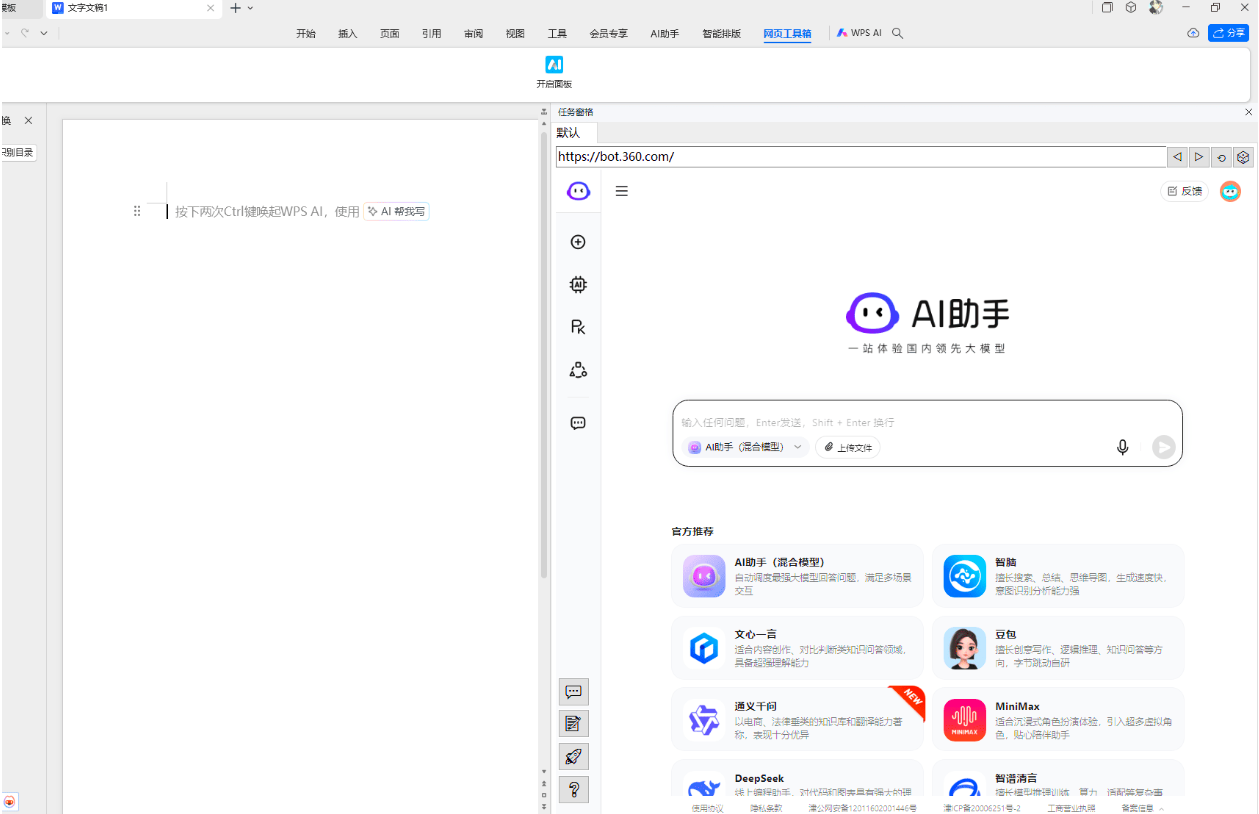Click the 3D box icon in the title bar

(x=1131, y=7)
